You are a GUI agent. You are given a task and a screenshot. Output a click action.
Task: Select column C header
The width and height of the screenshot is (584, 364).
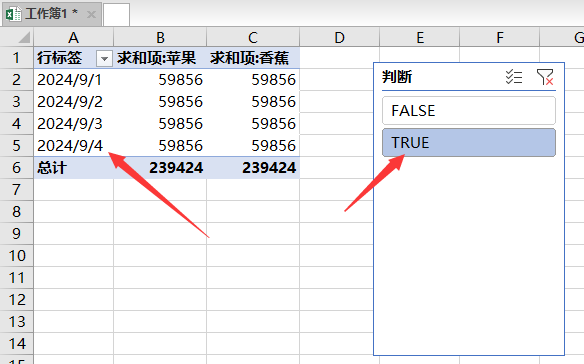click(x=253, y=37)
